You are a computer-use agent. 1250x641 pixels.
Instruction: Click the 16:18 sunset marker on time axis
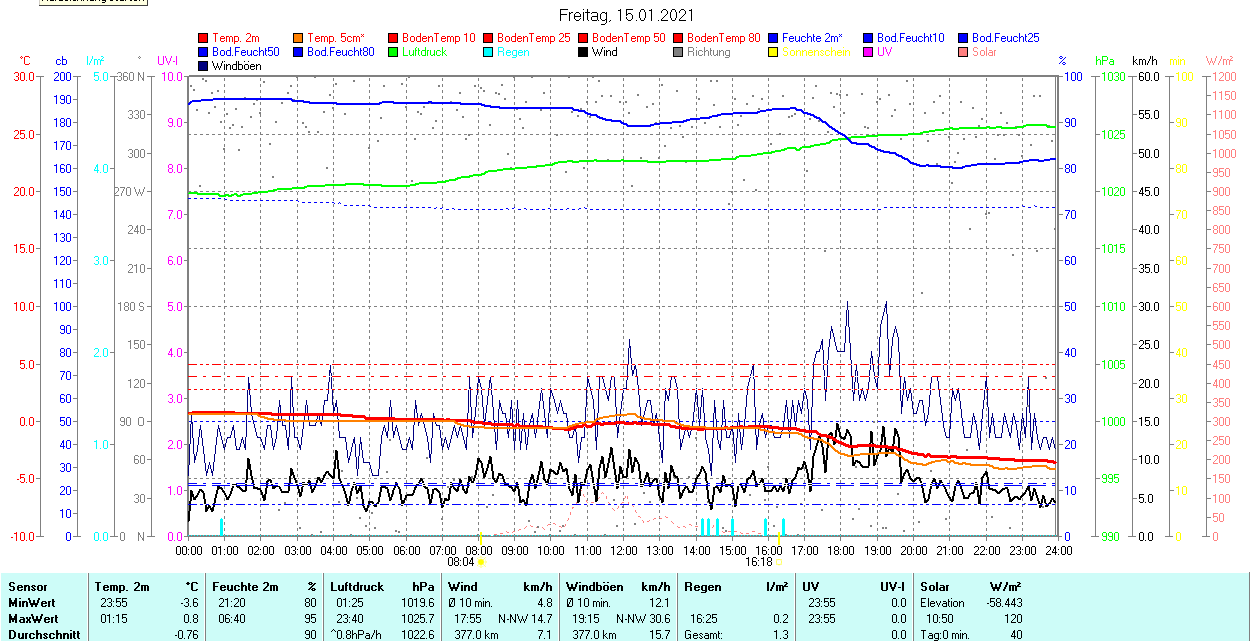(x=760, y=562)
